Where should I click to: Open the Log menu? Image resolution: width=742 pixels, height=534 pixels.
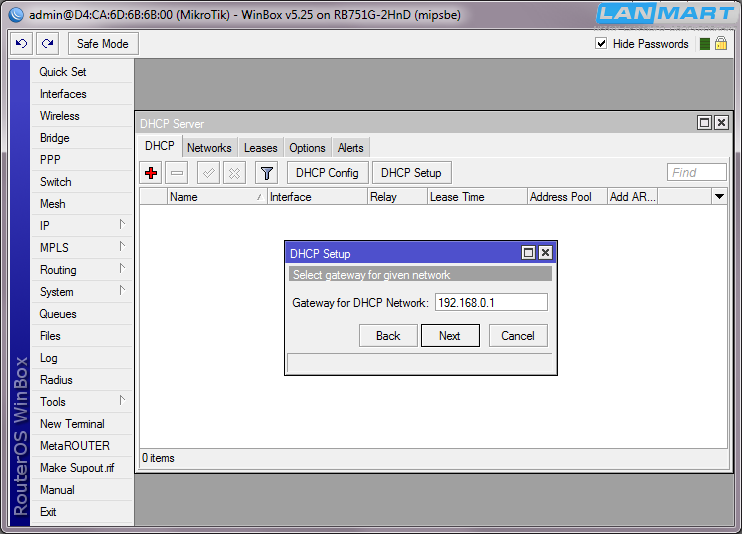click(x=81, y=358)
